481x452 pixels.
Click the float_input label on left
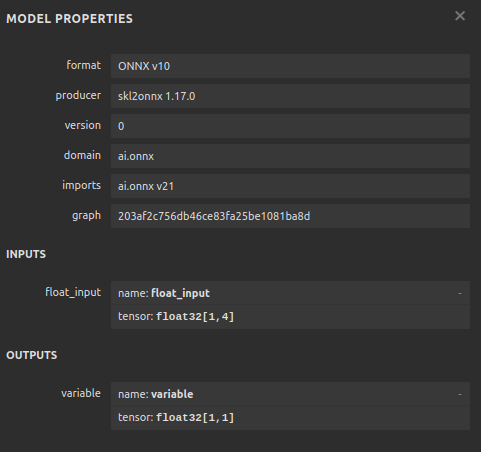tap(73, 292)
